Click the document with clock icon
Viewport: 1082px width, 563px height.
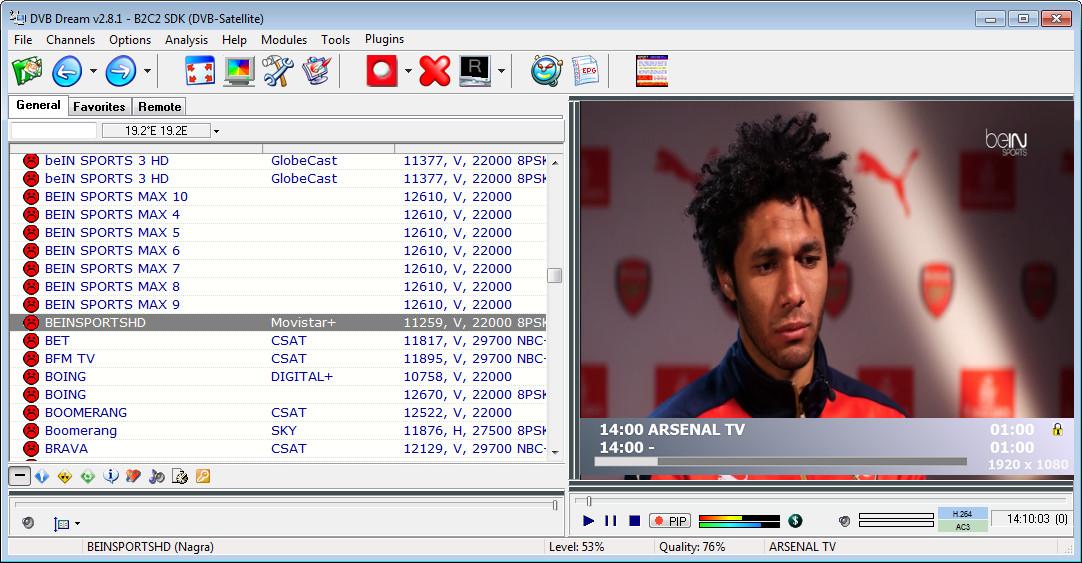click(179, 476)
